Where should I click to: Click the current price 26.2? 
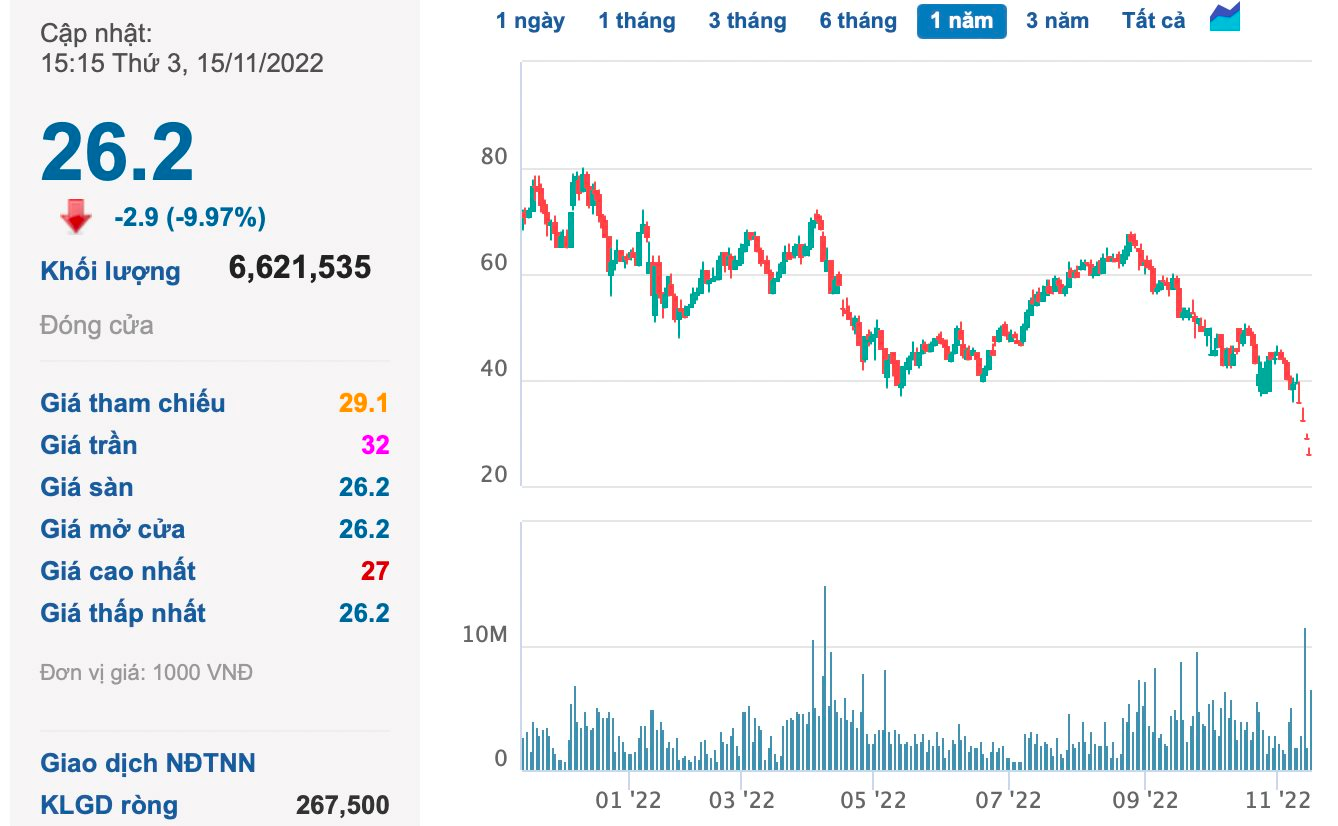117,153
